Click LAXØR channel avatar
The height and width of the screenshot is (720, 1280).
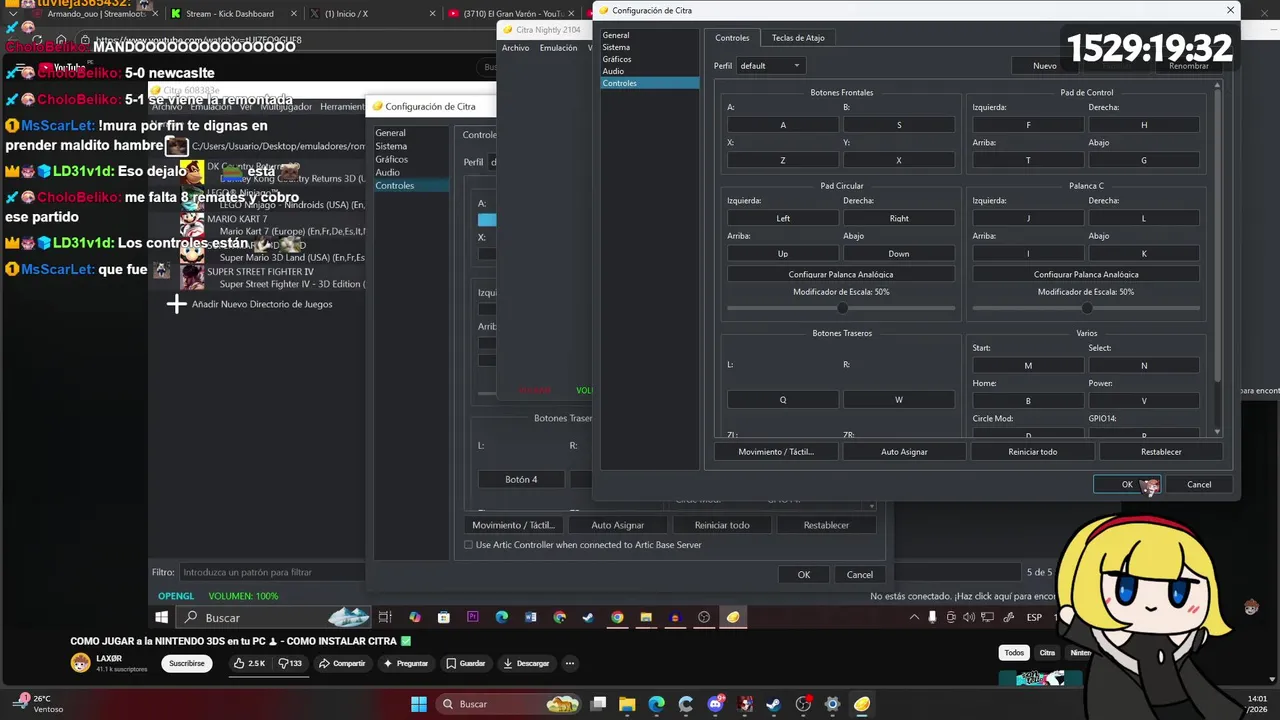click(x=80, y=663)
